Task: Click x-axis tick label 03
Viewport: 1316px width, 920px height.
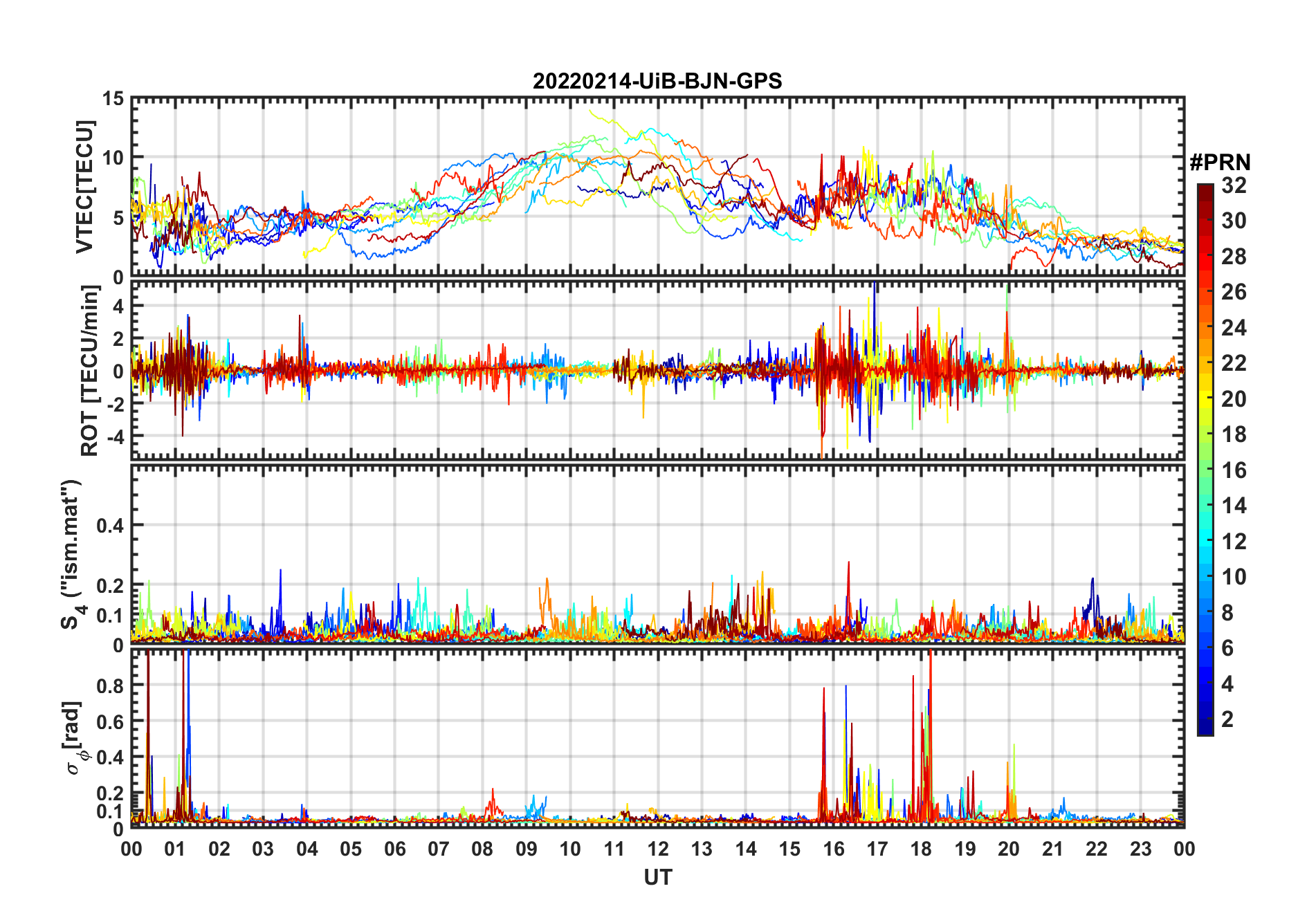Action: 263,849
